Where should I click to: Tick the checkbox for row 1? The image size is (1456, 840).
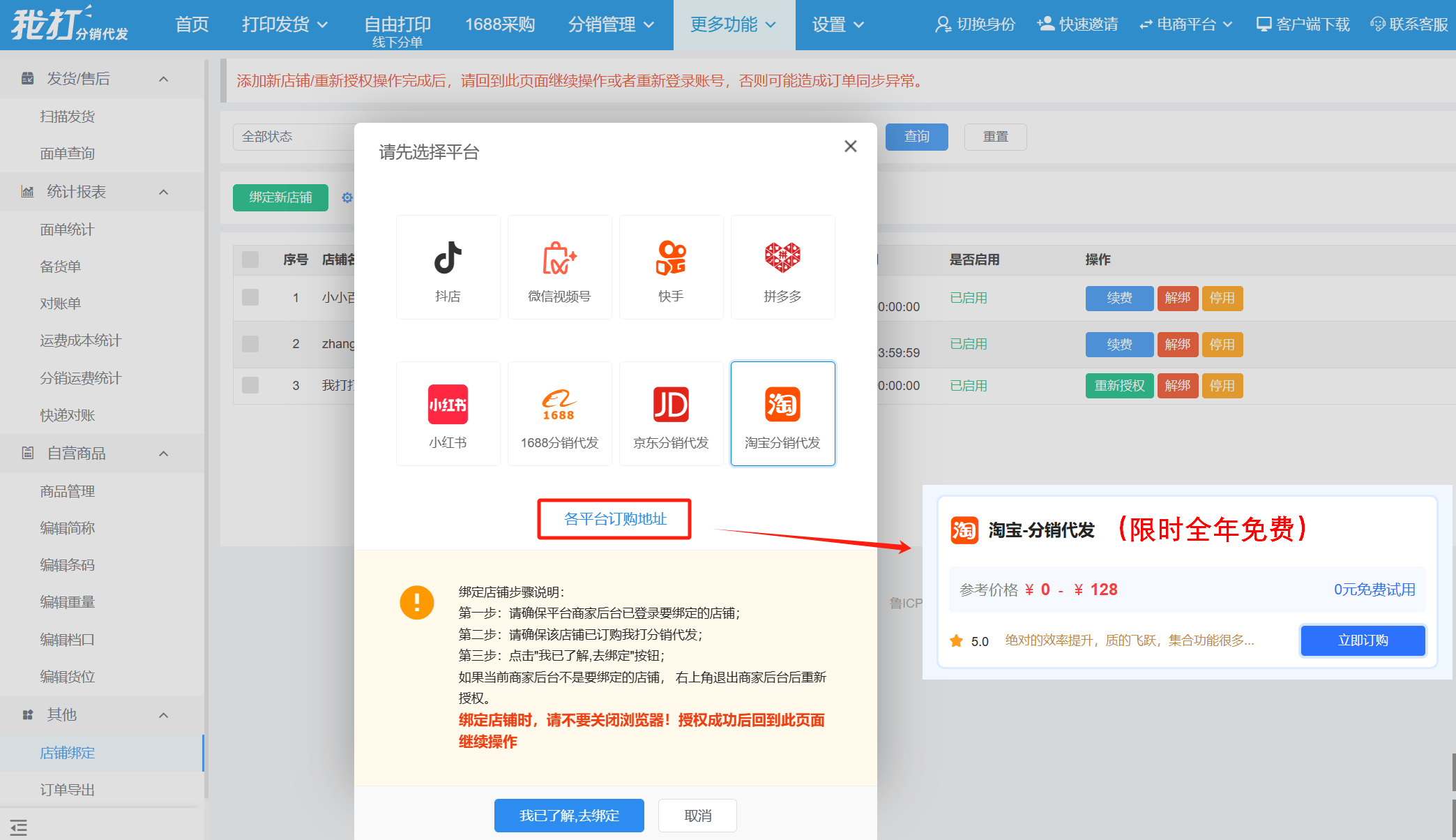point(250,297)
